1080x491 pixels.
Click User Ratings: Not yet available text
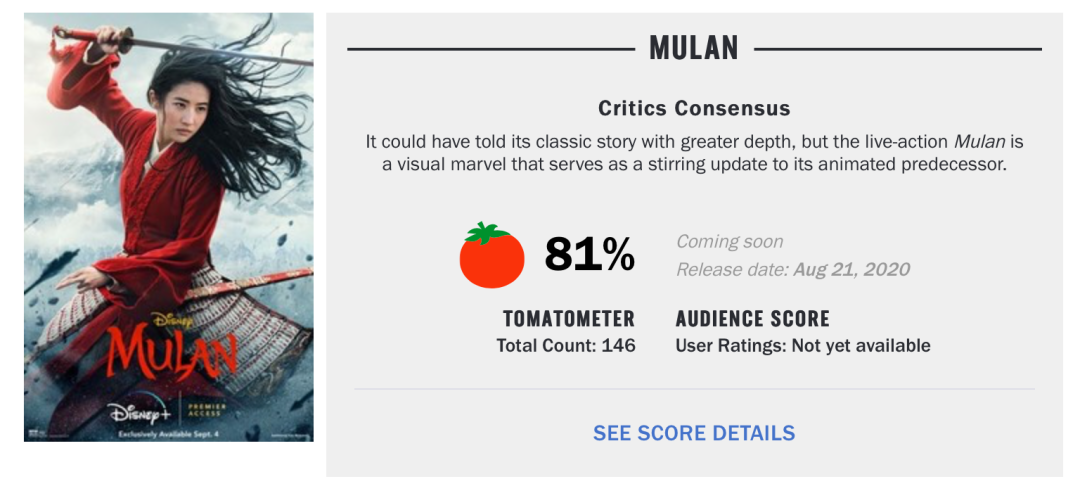click(x=803, y=346)
